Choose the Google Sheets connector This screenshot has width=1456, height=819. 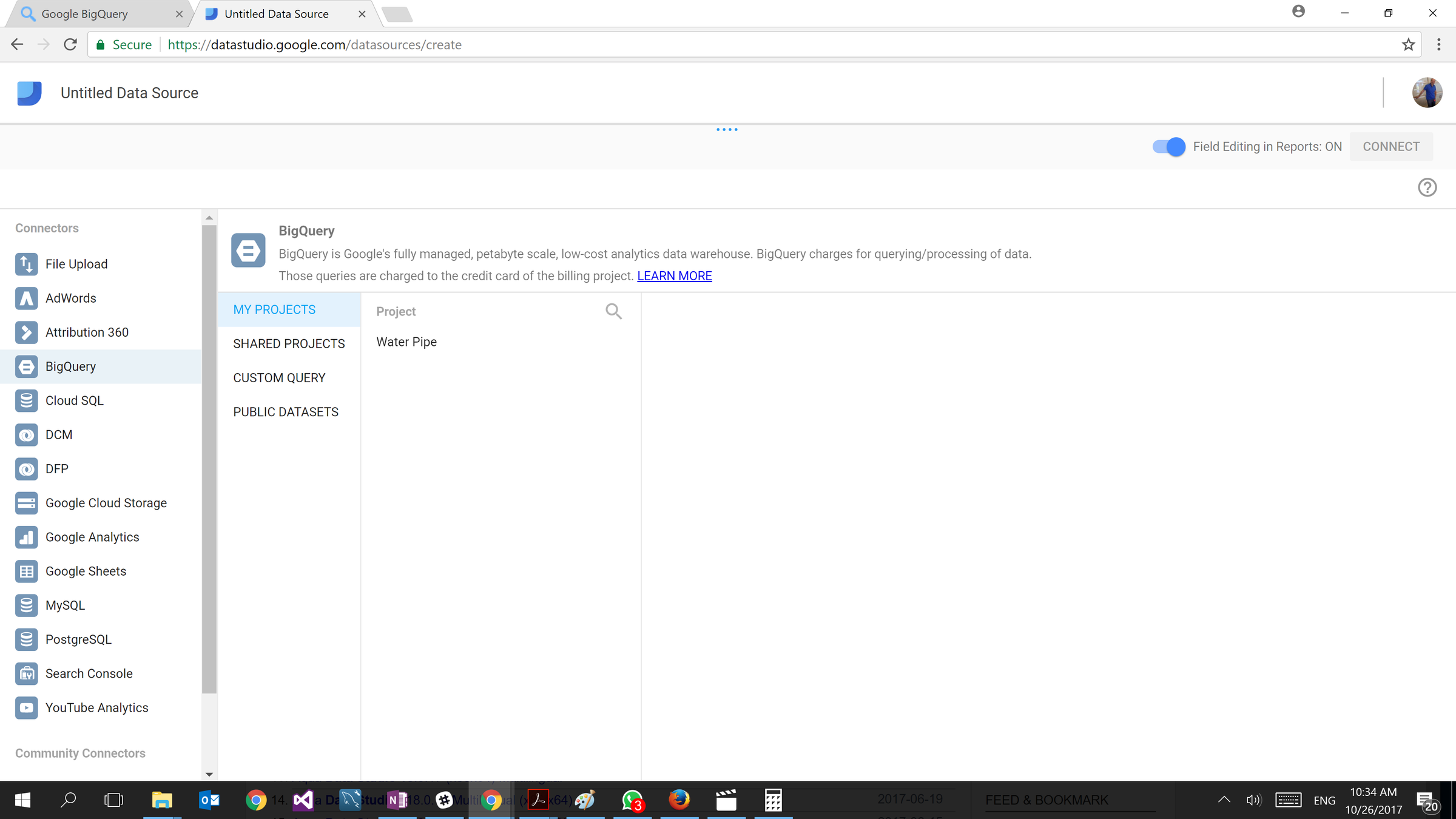(101, 571)
